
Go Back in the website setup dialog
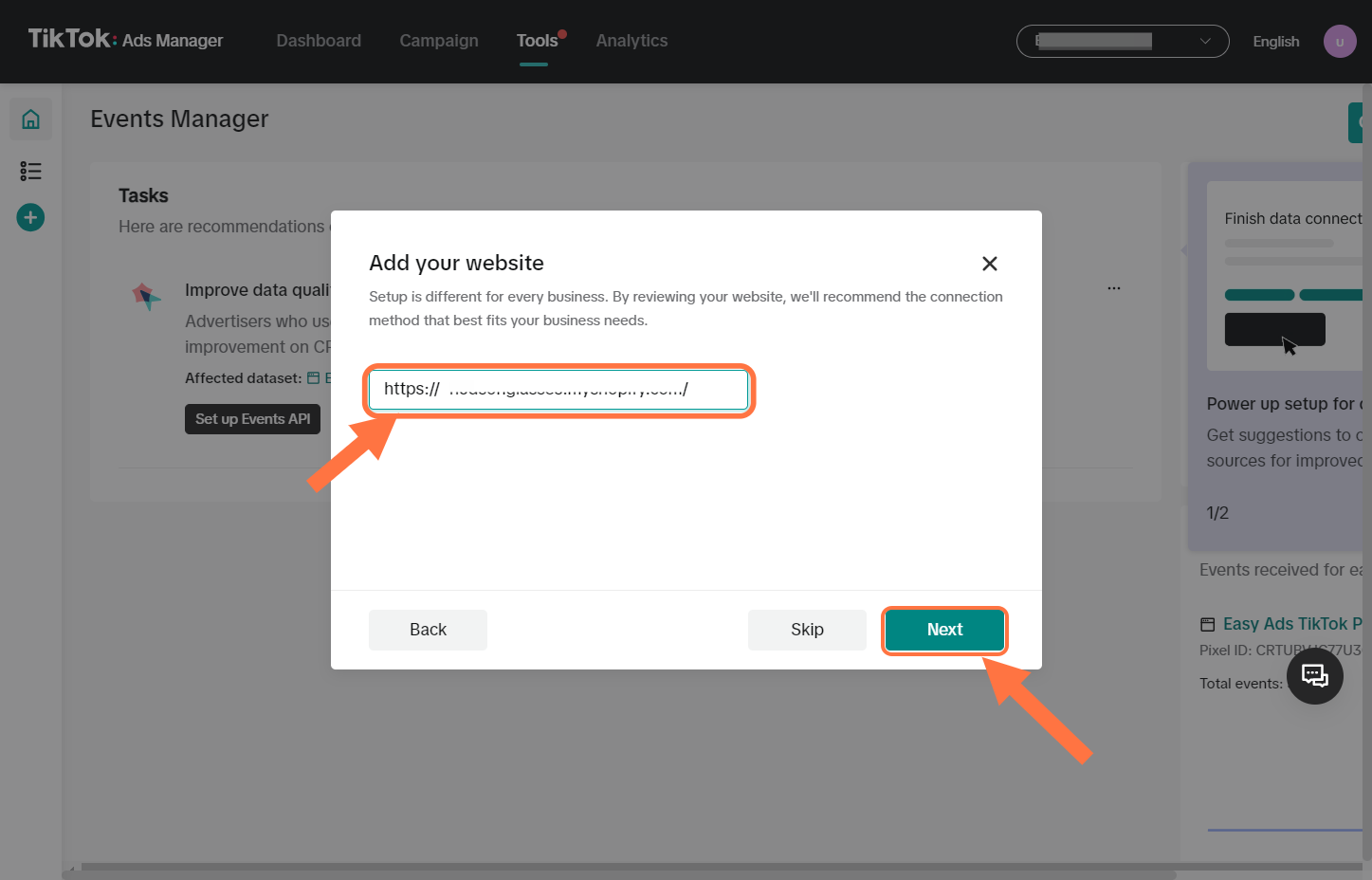428,630
